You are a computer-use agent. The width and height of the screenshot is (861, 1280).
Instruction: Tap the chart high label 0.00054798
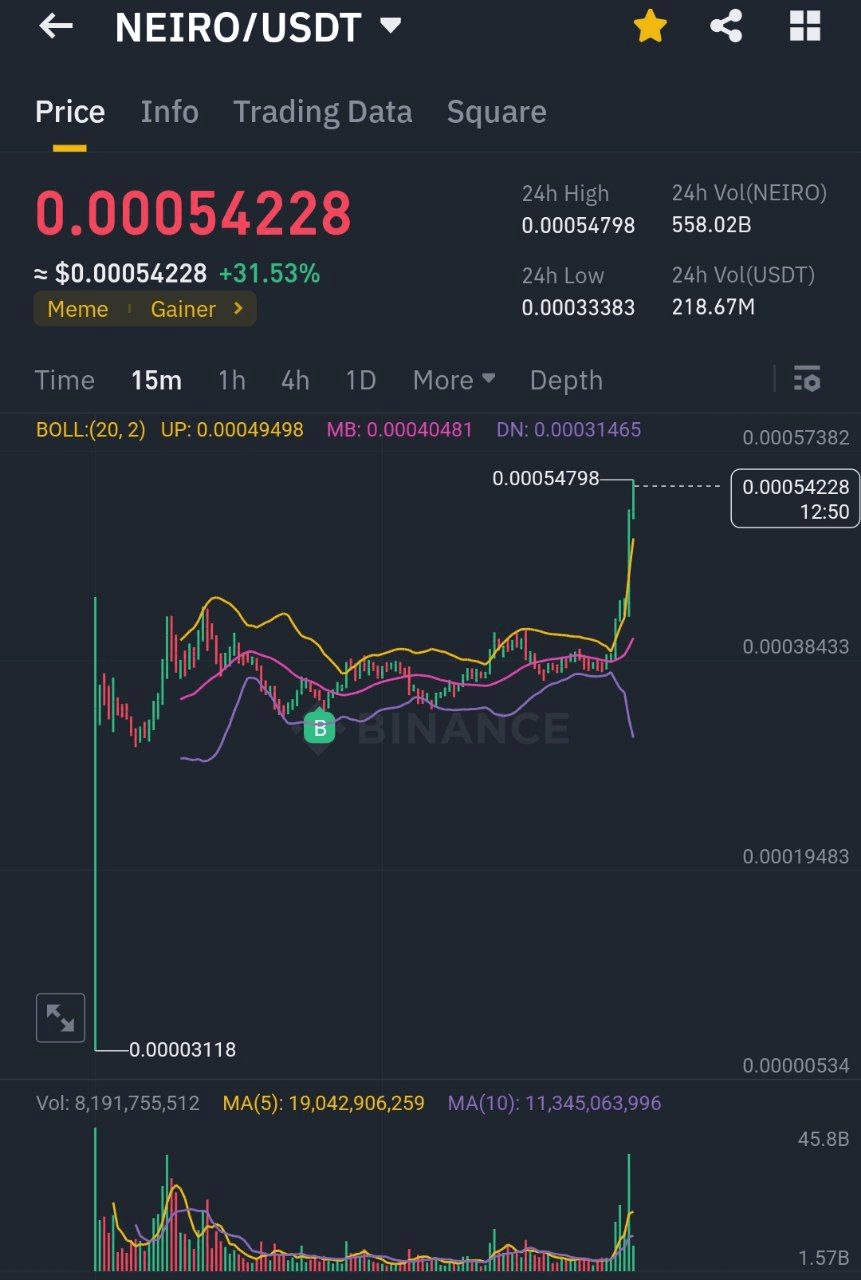(546, 479)
